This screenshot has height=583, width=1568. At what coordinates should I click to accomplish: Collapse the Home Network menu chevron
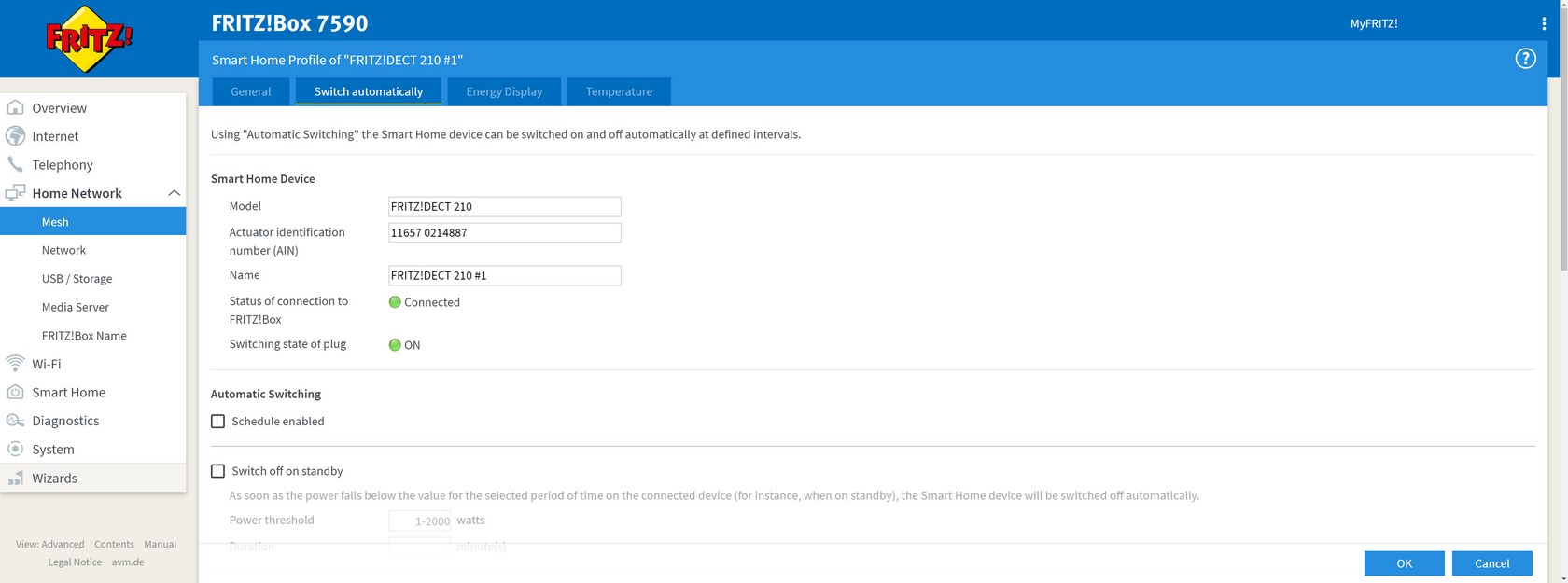coord(174,193)
